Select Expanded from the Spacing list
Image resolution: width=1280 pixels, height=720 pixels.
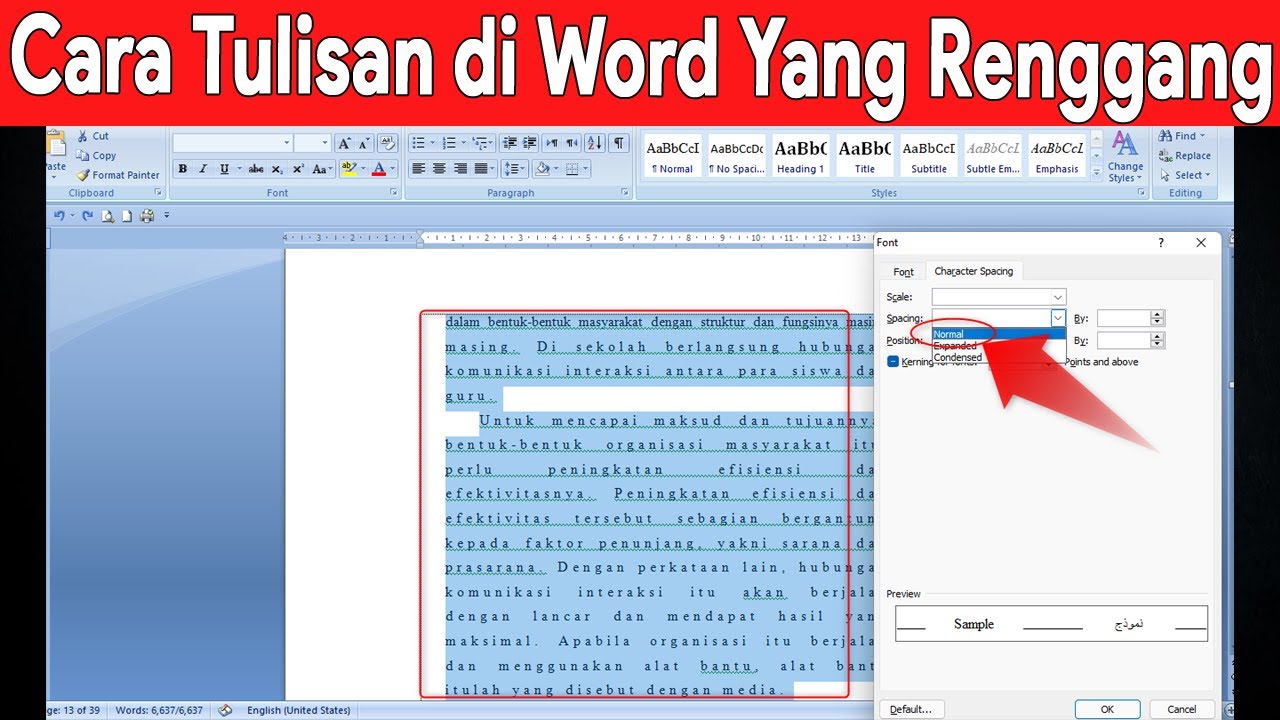(x=955, y=346)
